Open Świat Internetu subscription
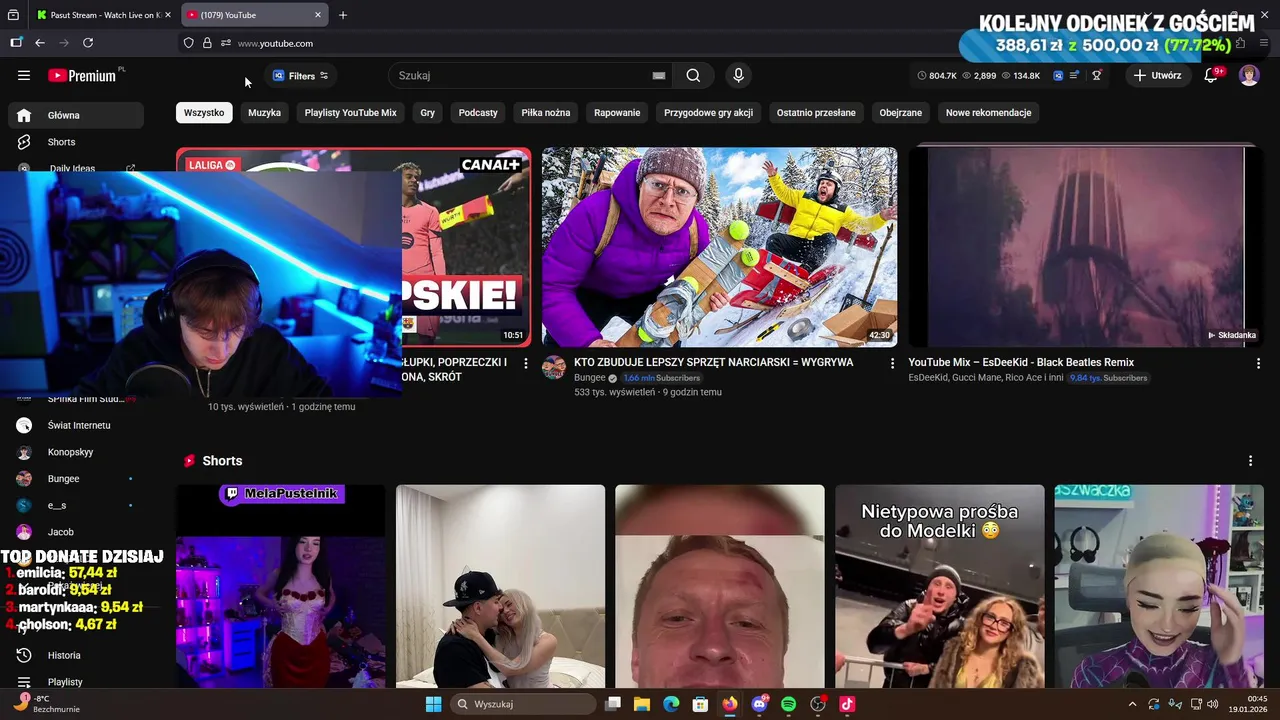The image size is (1280, 720). click(76, 425)
